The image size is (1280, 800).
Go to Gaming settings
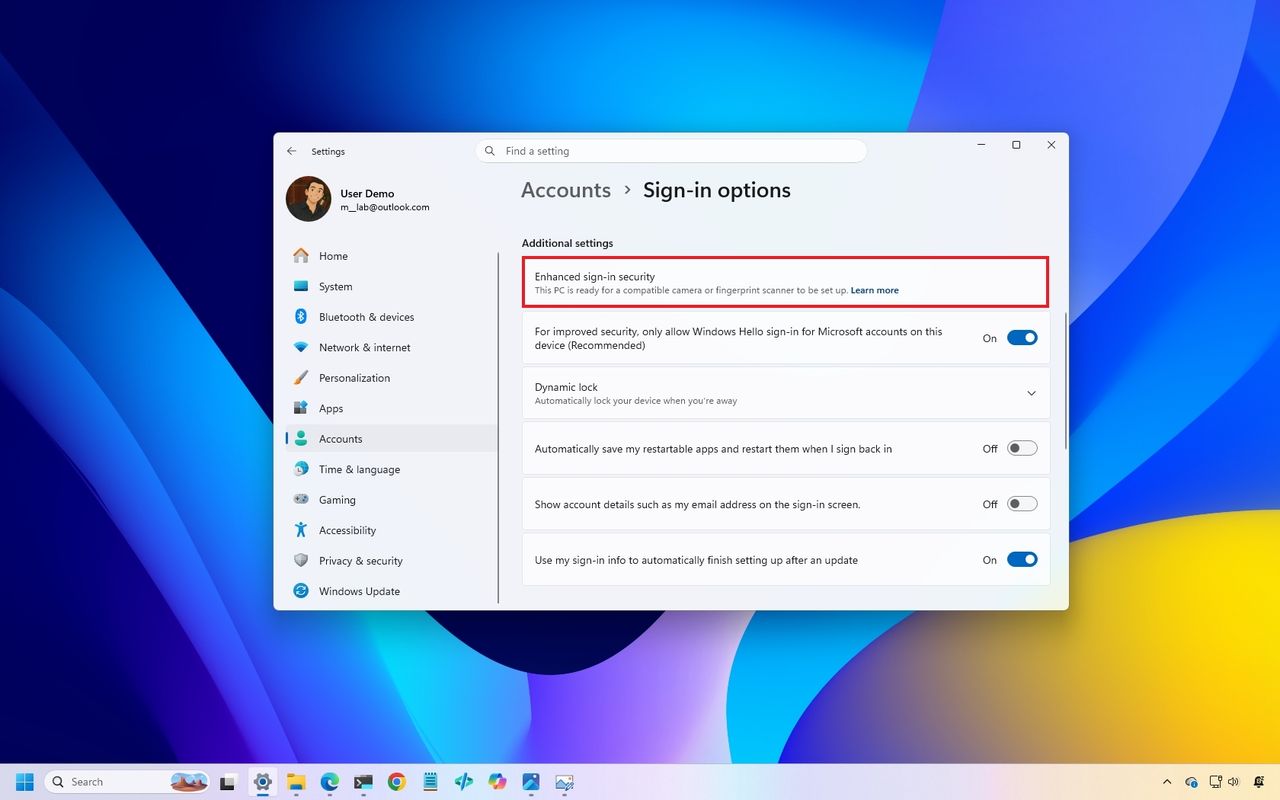[391, 500]
